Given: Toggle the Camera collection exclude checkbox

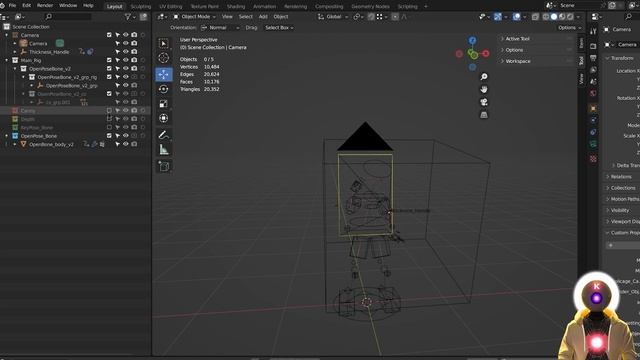Looking at the screenshot, I should click(x=109, y=35).
